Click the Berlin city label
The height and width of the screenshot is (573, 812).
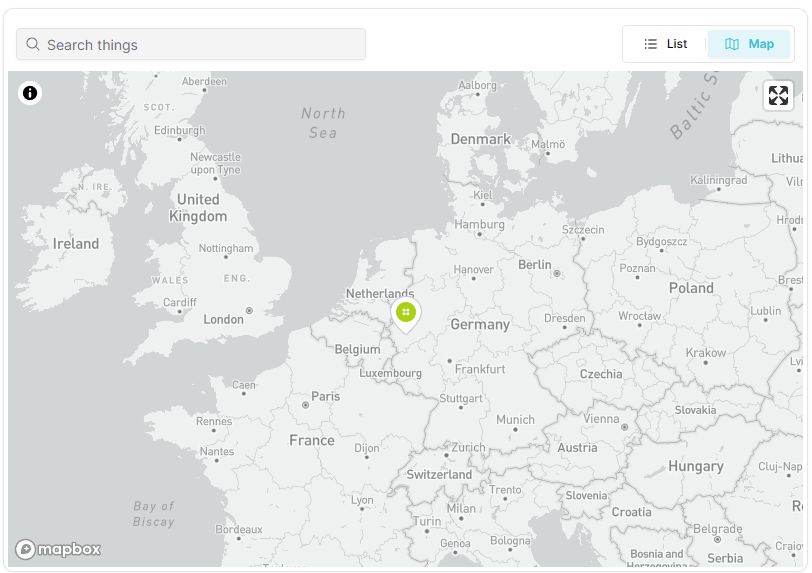click(535, 265)
